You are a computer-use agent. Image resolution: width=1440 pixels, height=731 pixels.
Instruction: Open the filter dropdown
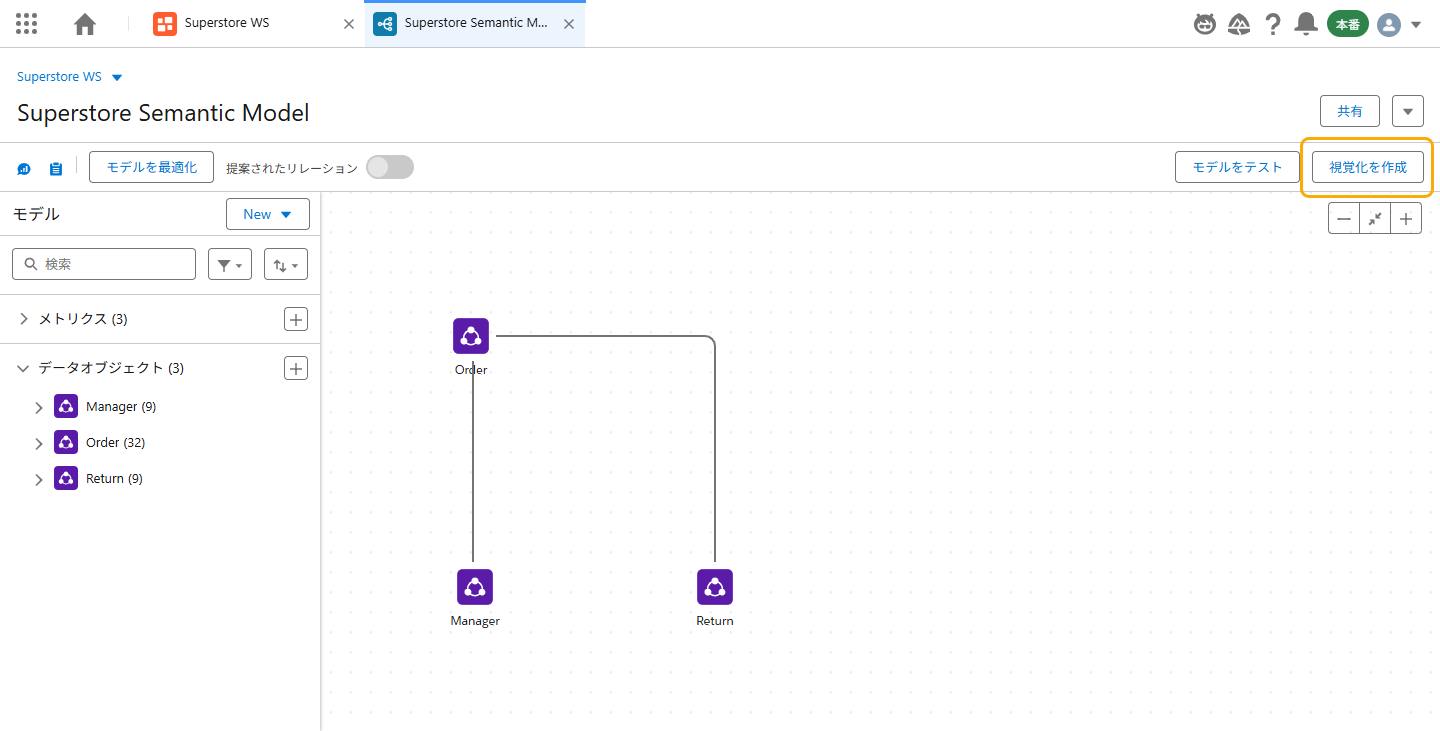230,264
